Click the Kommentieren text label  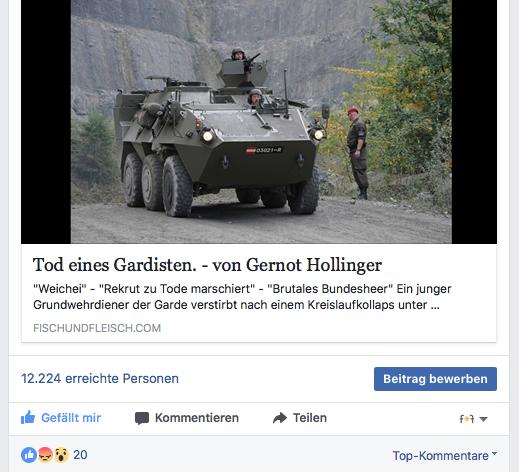[197, 418]
